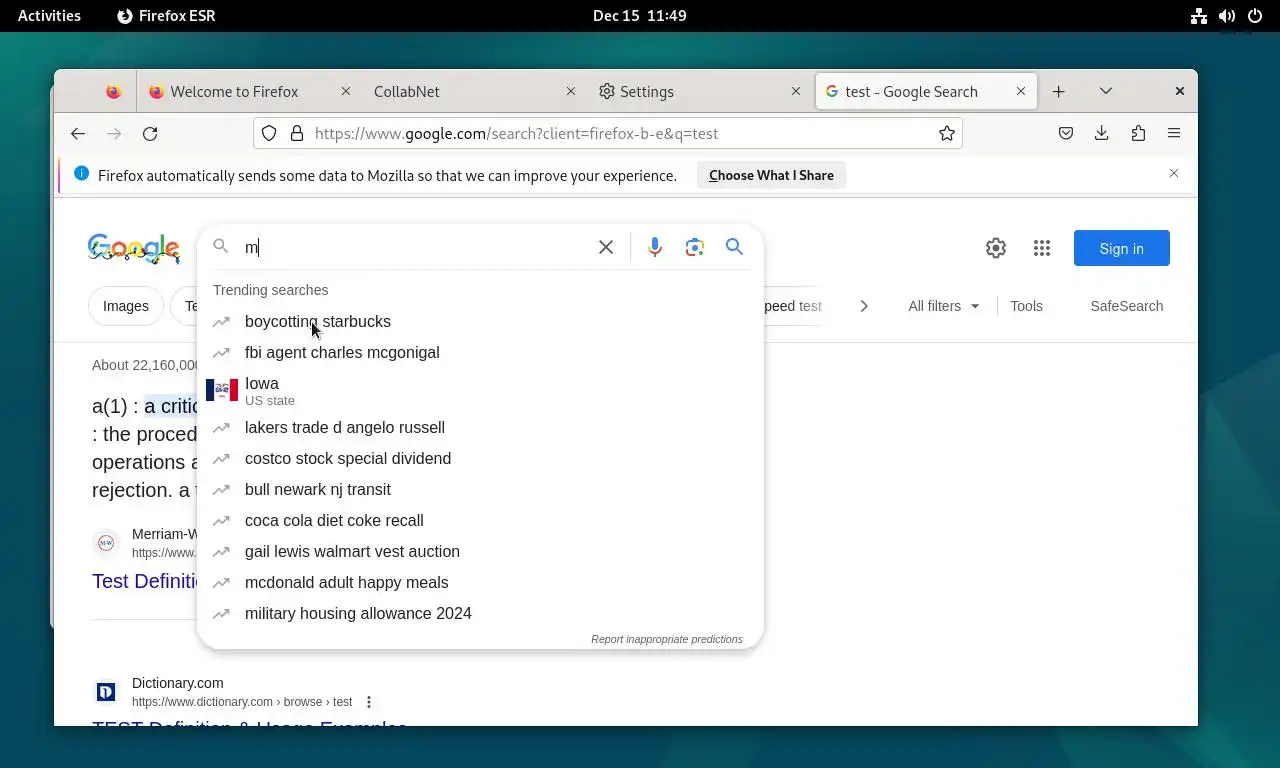Screen dimensions: 1280x768
Task: Click the Choose What I Share button
Action: (x=771, y=175)
